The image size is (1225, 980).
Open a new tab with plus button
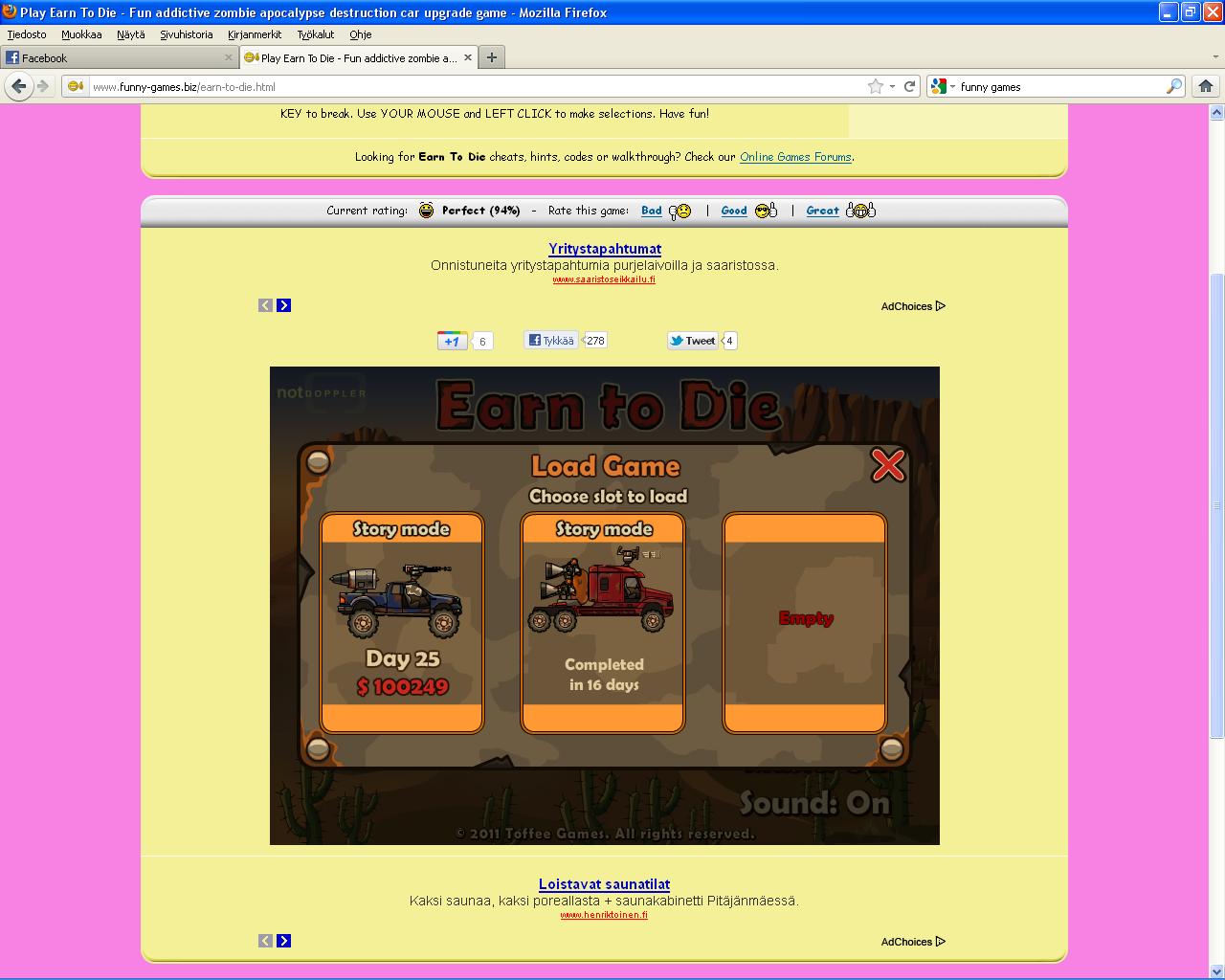pos(492,57)
